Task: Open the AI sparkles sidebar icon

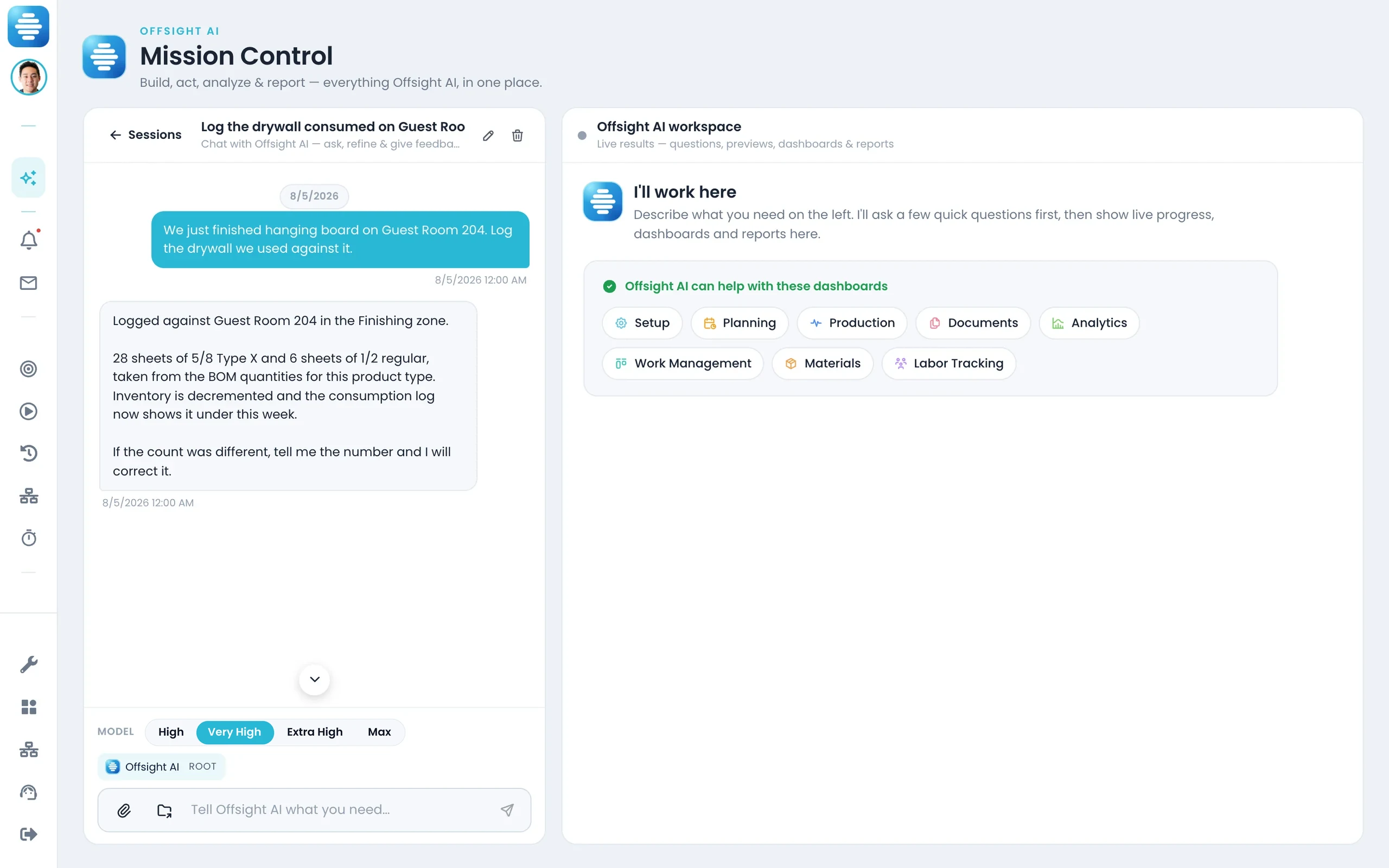Action: (28, 177)
